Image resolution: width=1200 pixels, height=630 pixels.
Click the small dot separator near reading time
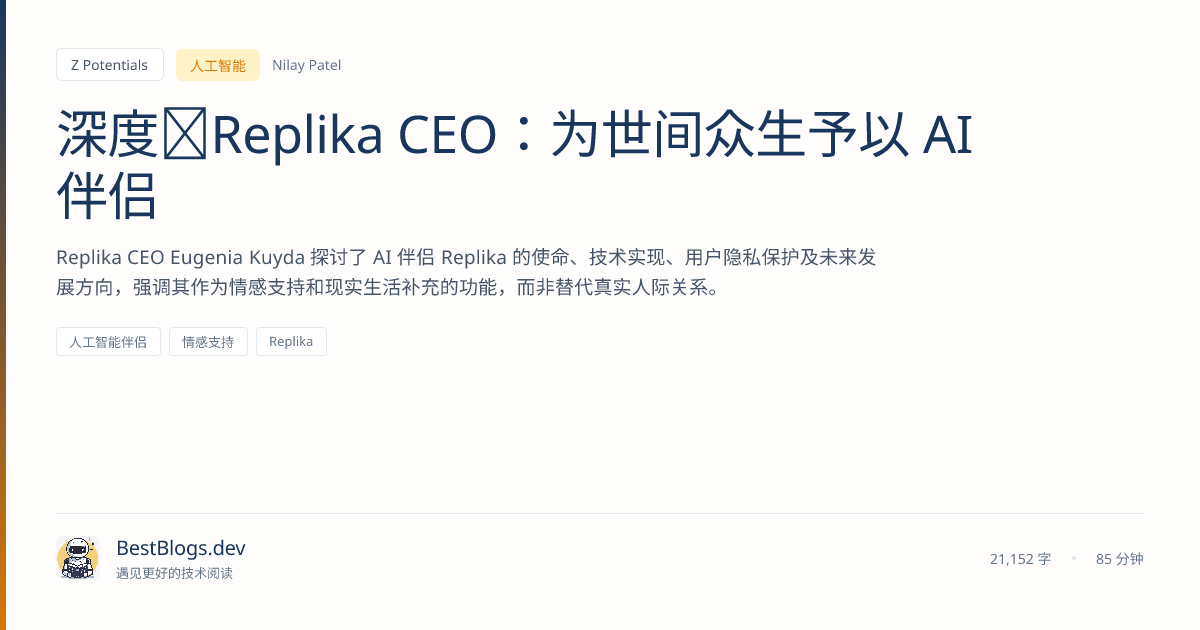point(1075,559)
